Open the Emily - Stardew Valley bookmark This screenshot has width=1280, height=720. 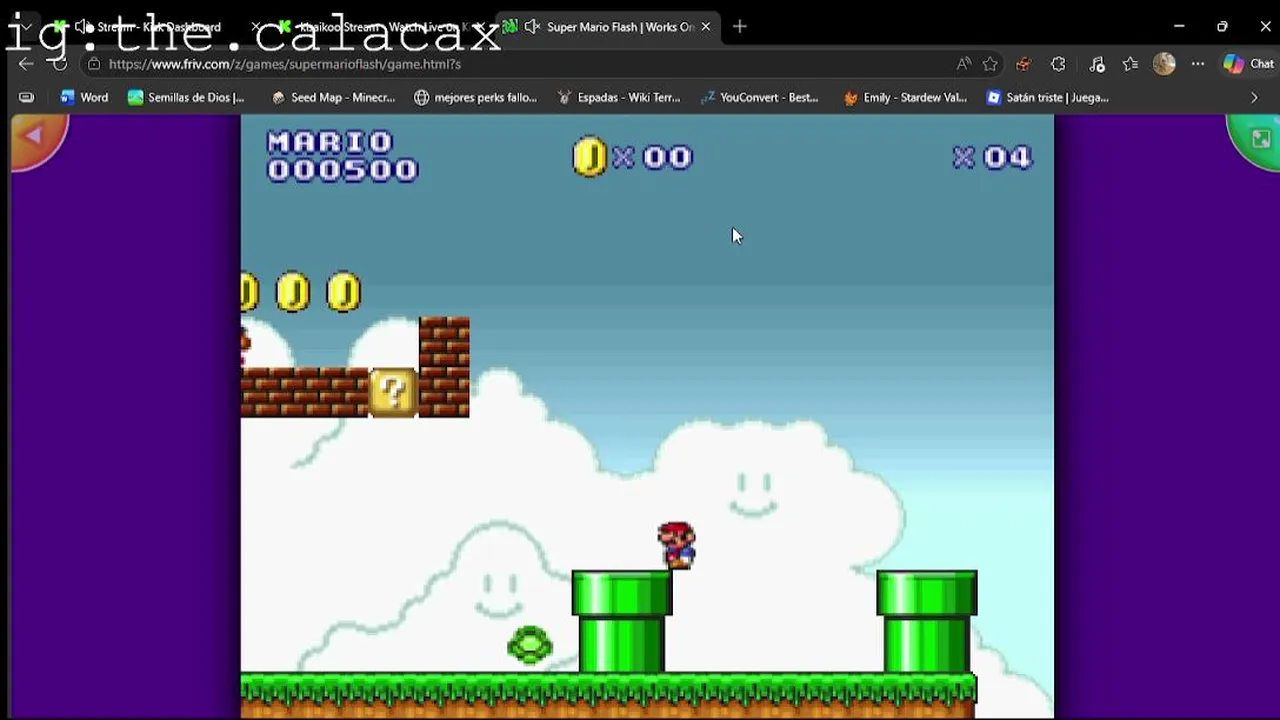point(905,97)
